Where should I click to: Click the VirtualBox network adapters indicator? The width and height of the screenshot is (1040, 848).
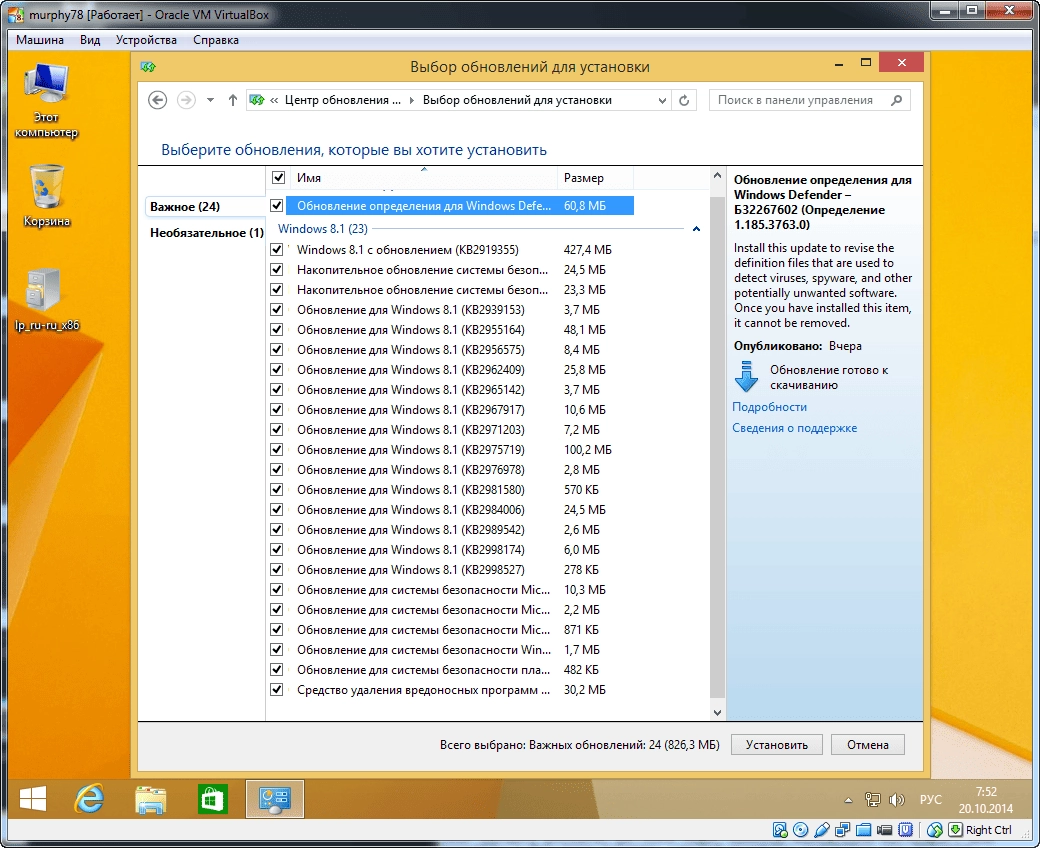843,829
